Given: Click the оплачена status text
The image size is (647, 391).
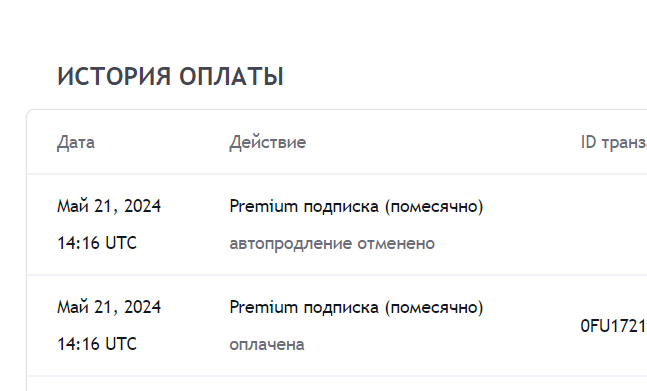Looking at the screenshot, I should click(x=267, y=345).
